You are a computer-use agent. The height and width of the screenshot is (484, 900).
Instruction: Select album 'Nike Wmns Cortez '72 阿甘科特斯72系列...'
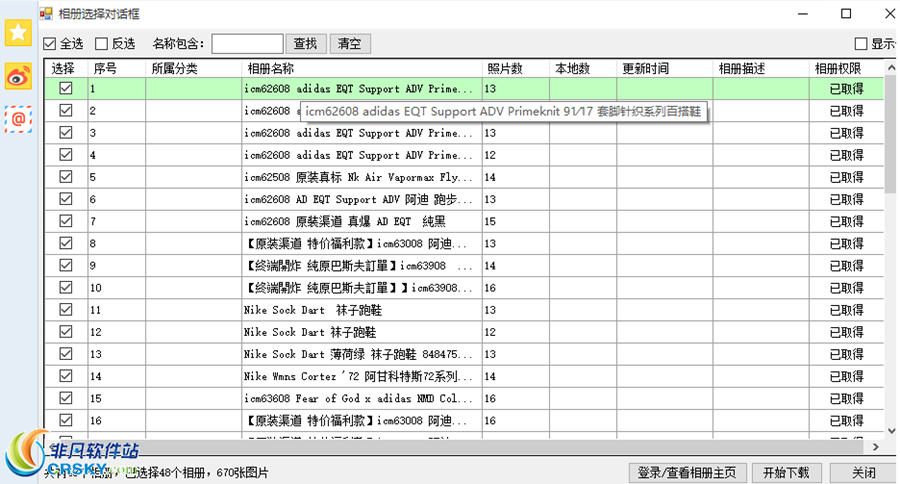click(x=362, y=375)
